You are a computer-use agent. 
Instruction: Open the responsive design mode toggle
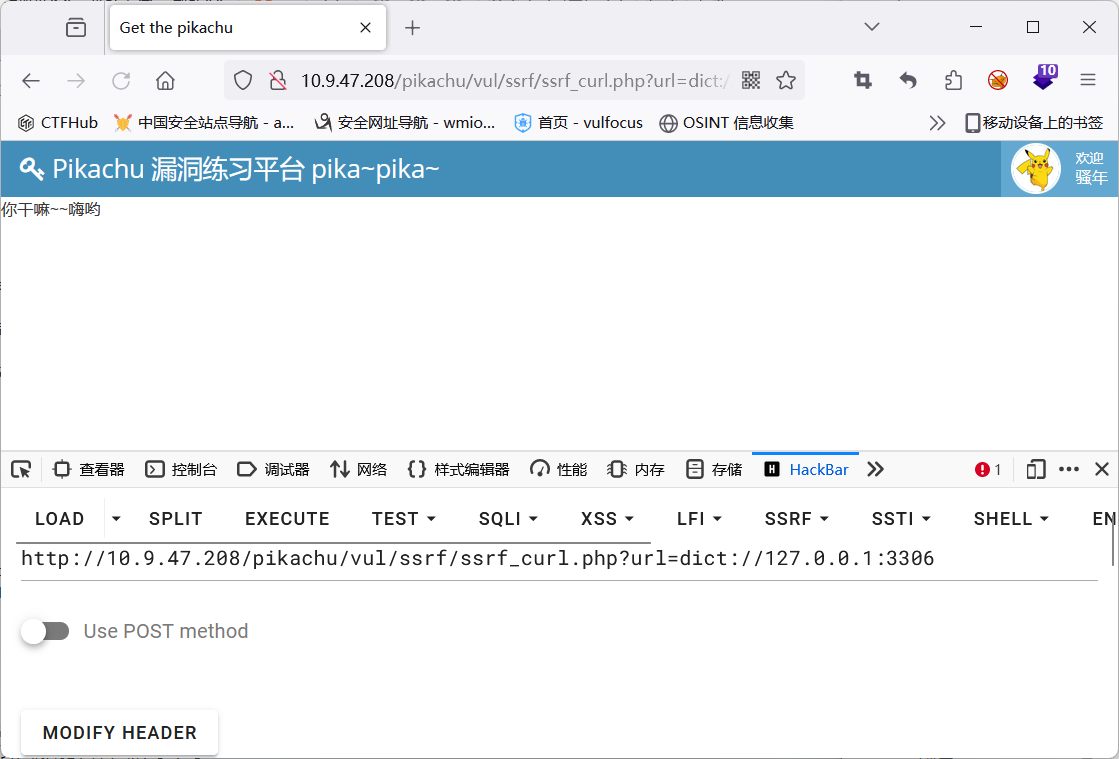pos(1035,468)
